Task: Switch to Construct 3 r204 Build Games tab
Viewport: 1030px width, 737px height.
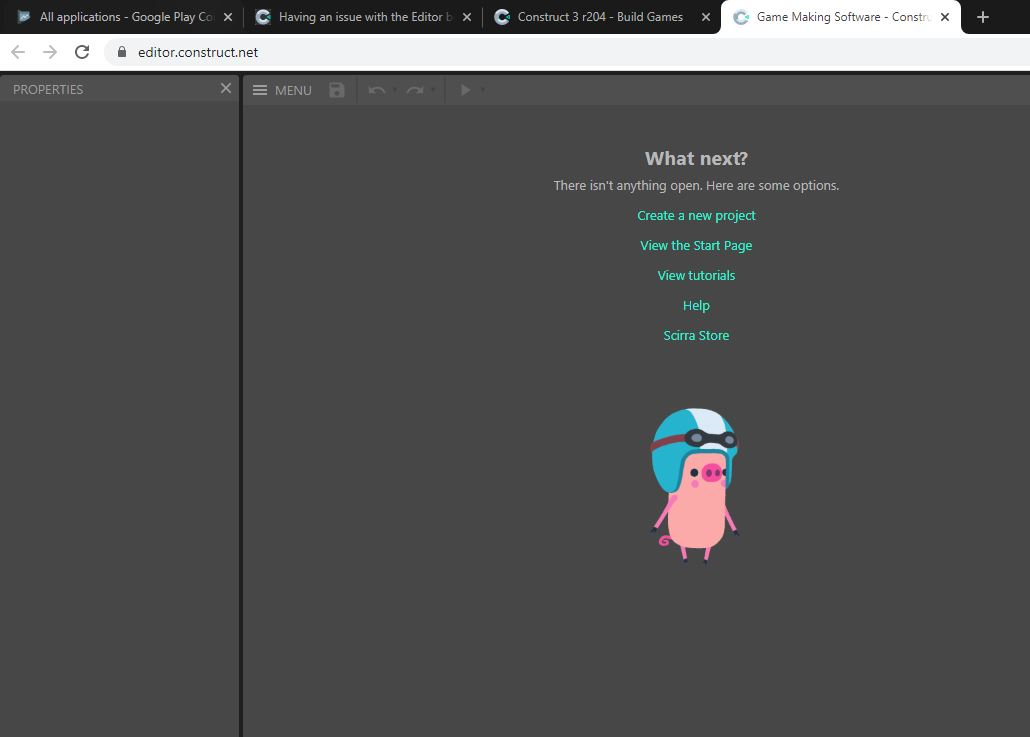Action: [x=601, y=17]
